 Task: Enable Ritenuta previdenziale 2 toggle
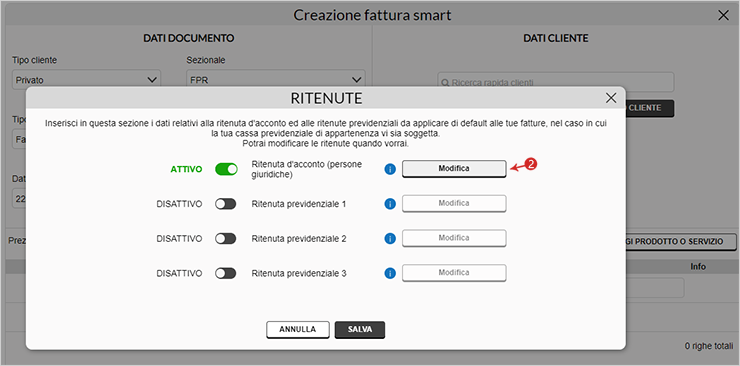tap(226, 239)
